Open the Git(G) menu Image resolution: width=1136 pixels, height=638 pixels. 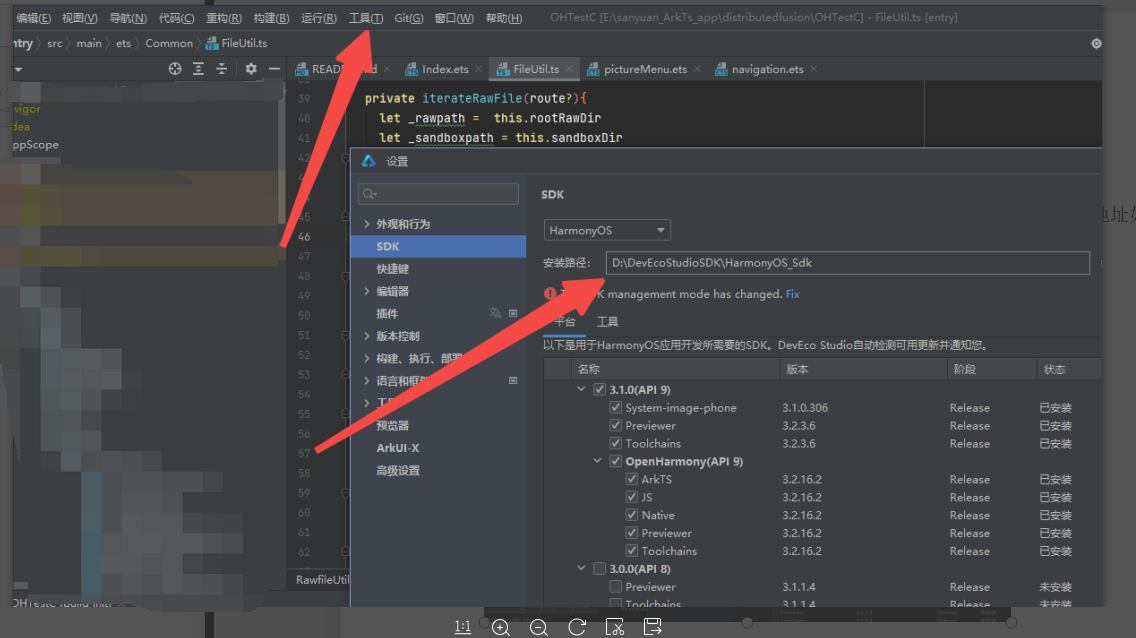pyautogui.click(x=409, y=18)
